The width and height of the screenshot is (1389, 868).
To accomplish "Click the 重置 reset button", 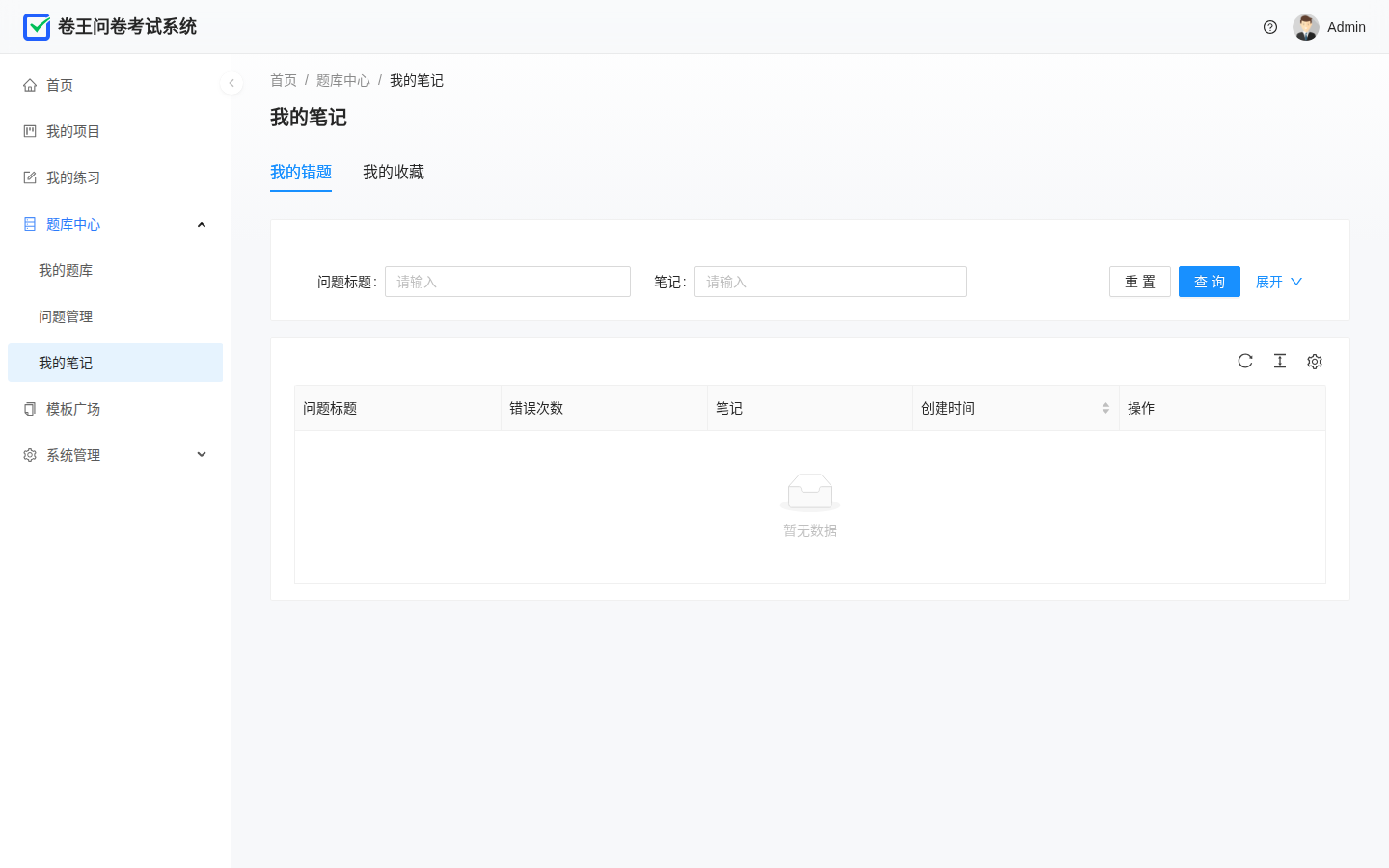I will [x=1140, y=282].
